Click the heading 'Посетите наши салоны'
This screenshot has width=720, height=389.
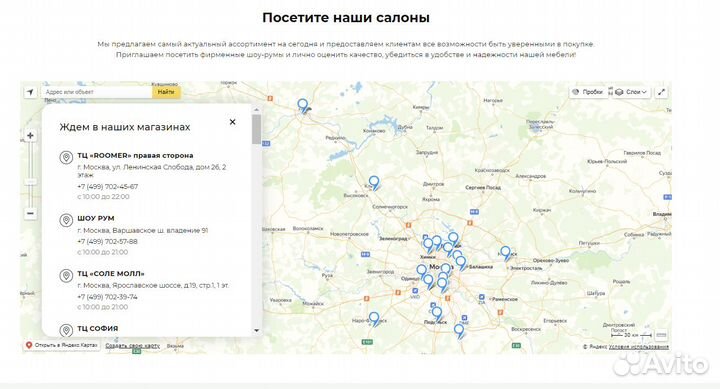point(346,17)
